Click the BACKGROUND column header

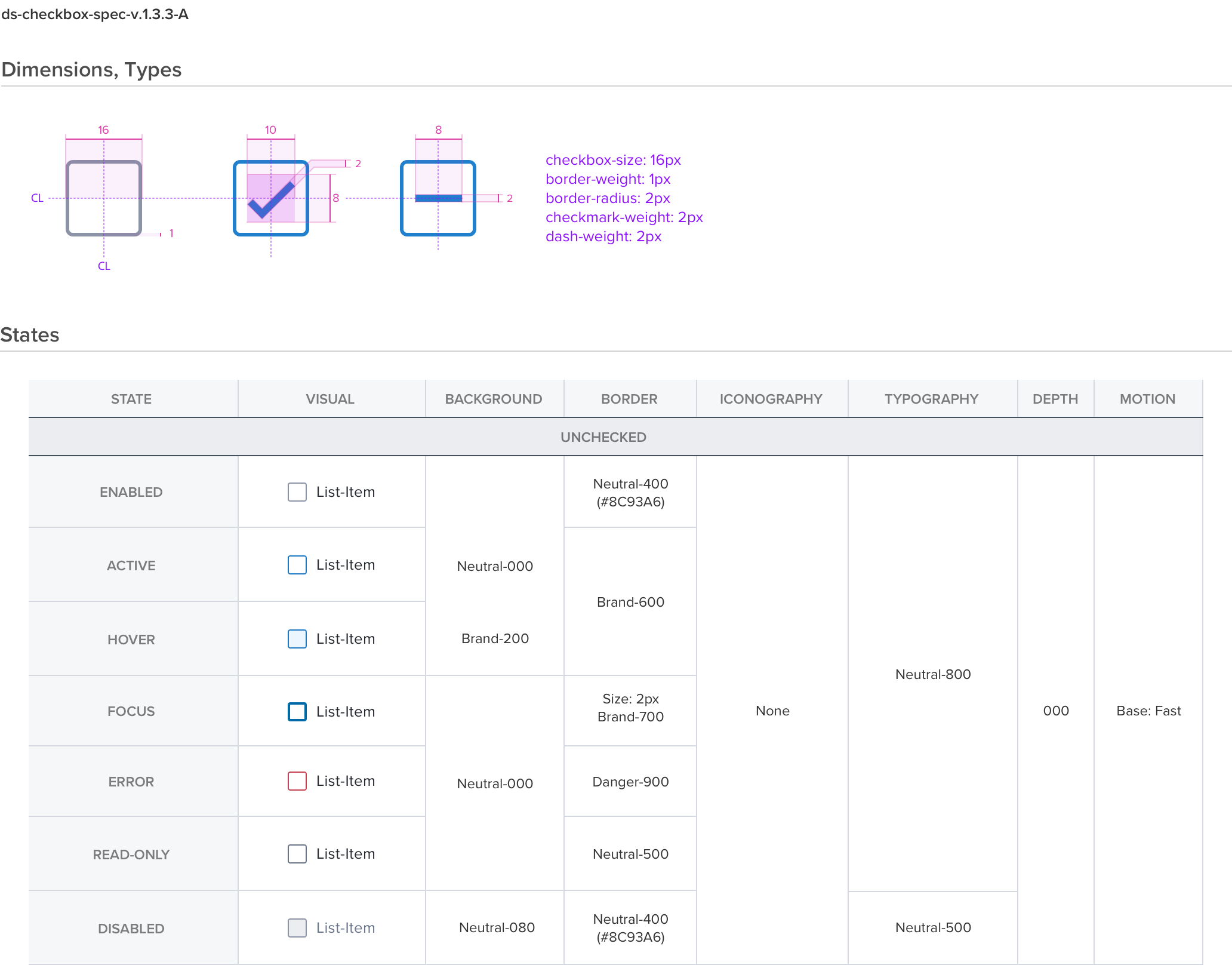494,399
